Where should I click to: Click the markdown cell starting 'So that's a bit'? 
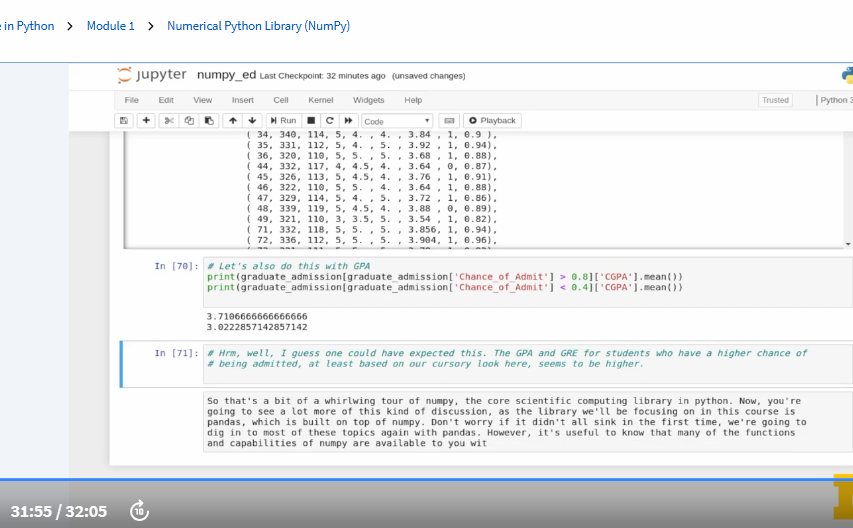528,422
